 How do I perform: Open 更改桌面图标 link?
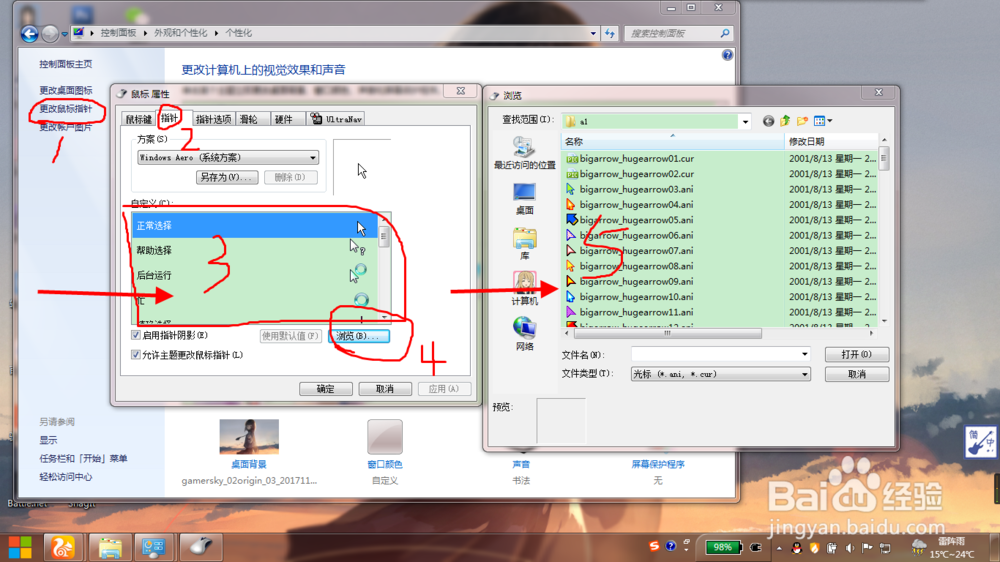click(x=66, y=90)
